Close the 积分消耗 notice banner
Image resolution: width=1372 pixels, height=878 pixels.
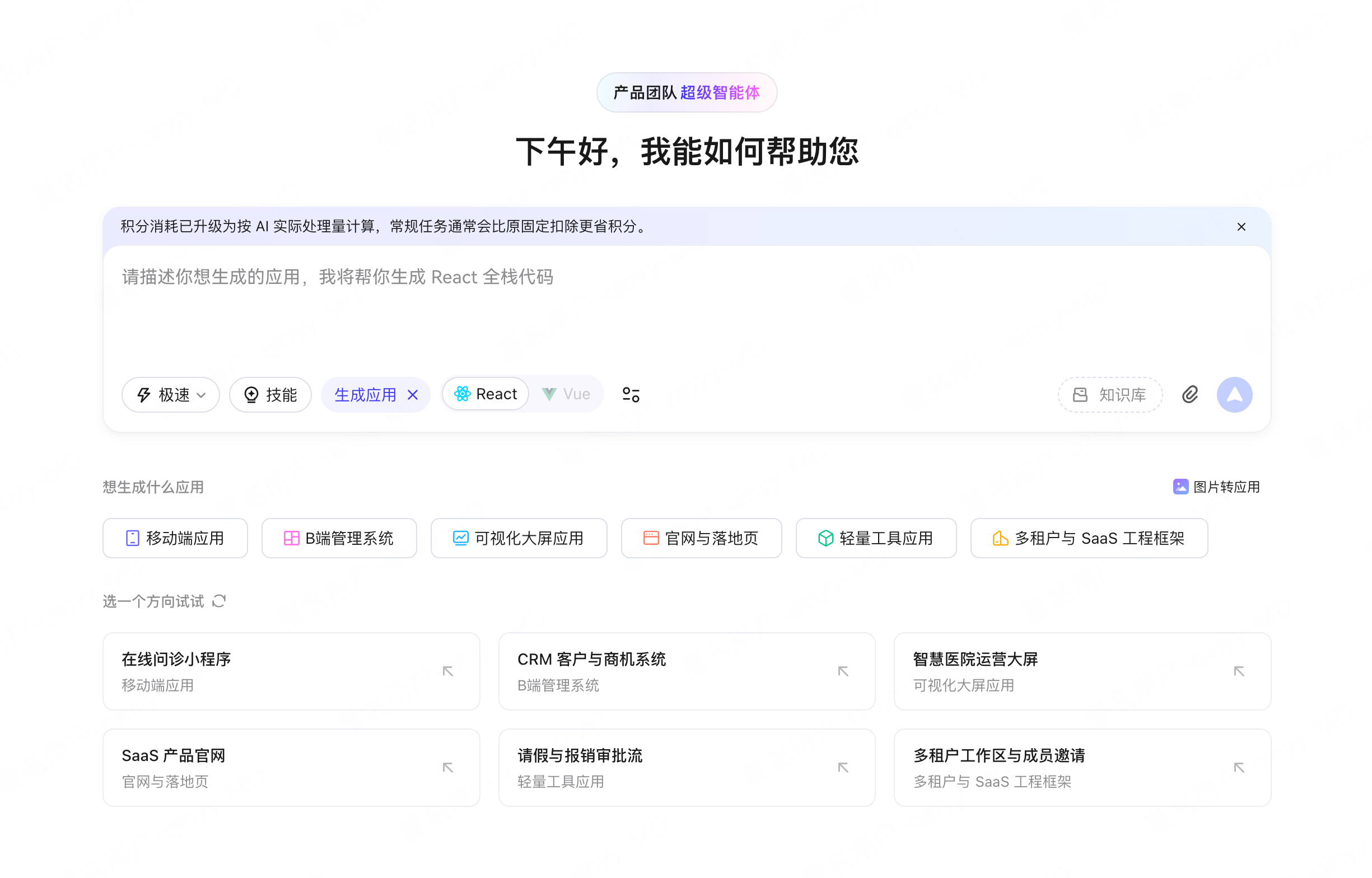[1240, 227]
